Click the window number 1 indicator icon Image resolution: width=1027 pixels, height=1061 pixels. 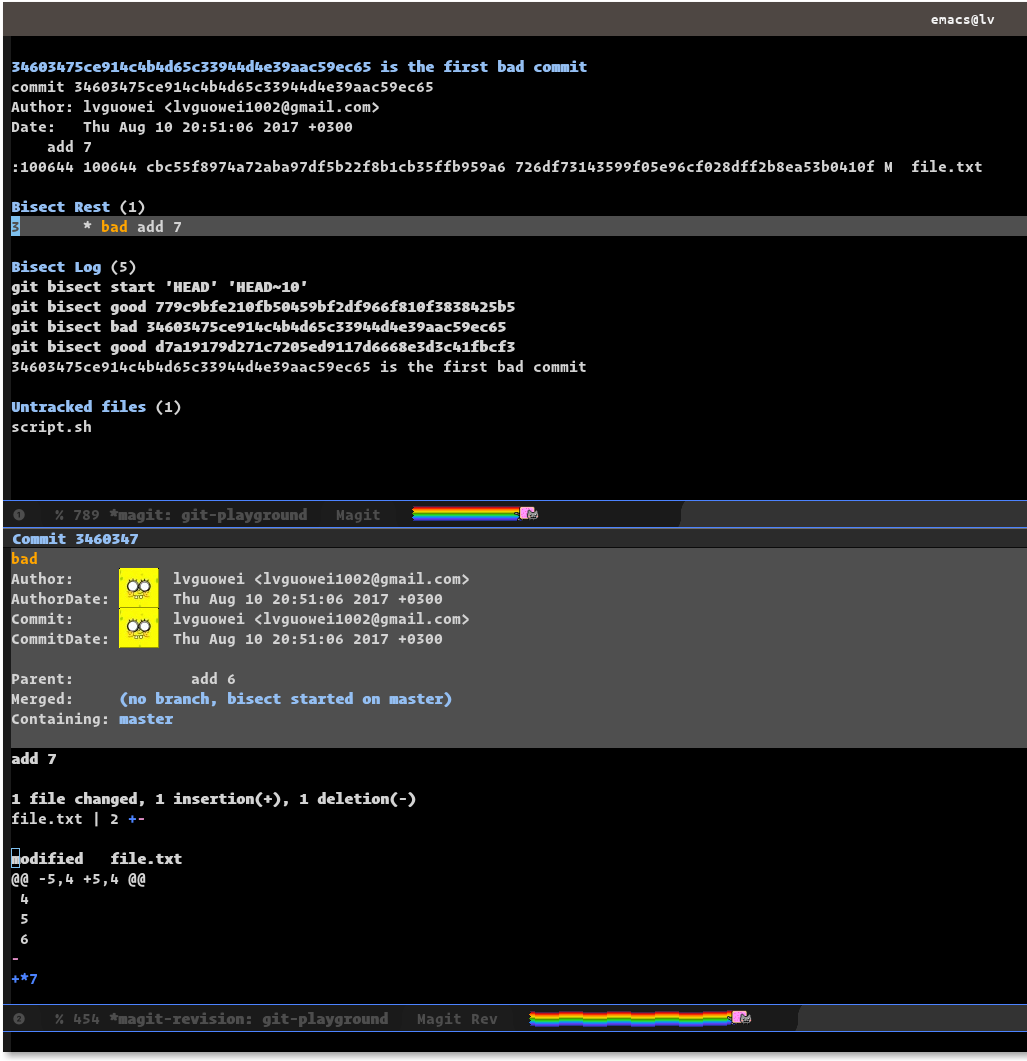click(x=19, y=515)
